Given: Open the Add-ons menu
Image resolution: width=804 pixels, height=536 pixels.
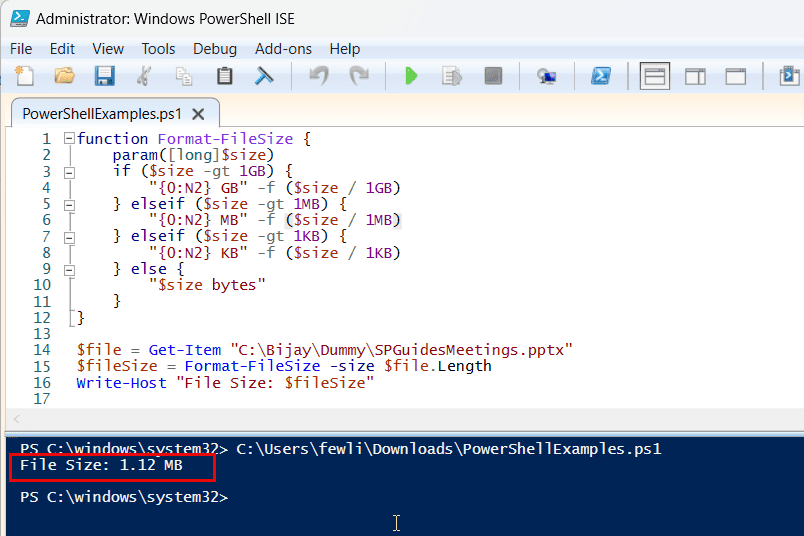Looking at the screenshot, I should click(x=283, y=49).
